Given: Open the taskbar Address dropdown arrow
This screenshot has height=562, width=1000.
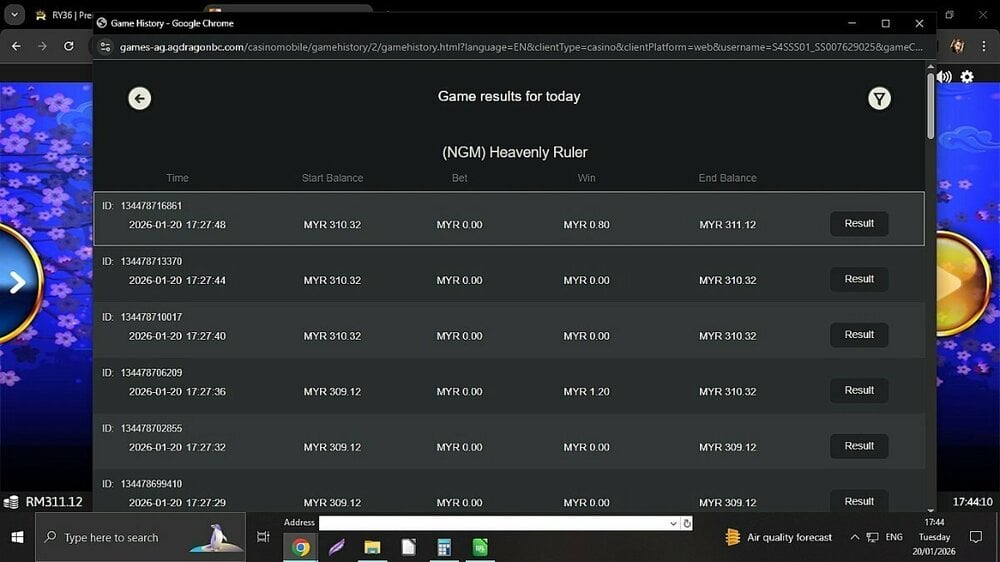Looking at the screenshot, I should tap(674, 523).
